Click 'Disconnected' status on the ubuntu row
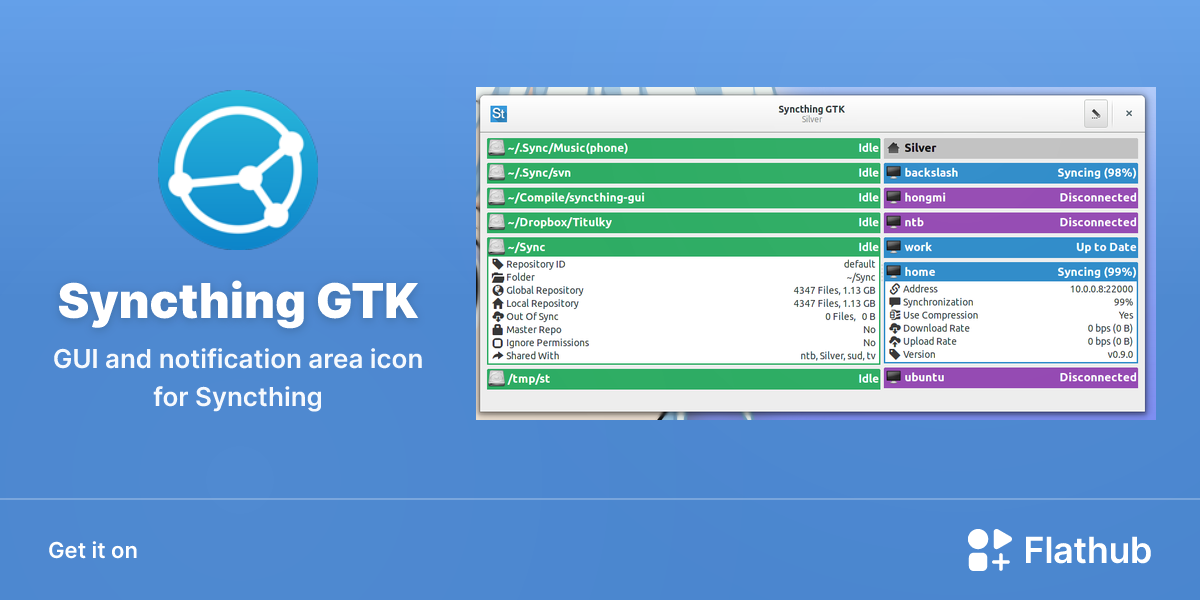Screen dimensions: 1200x600 click(x=1098, y=378)
